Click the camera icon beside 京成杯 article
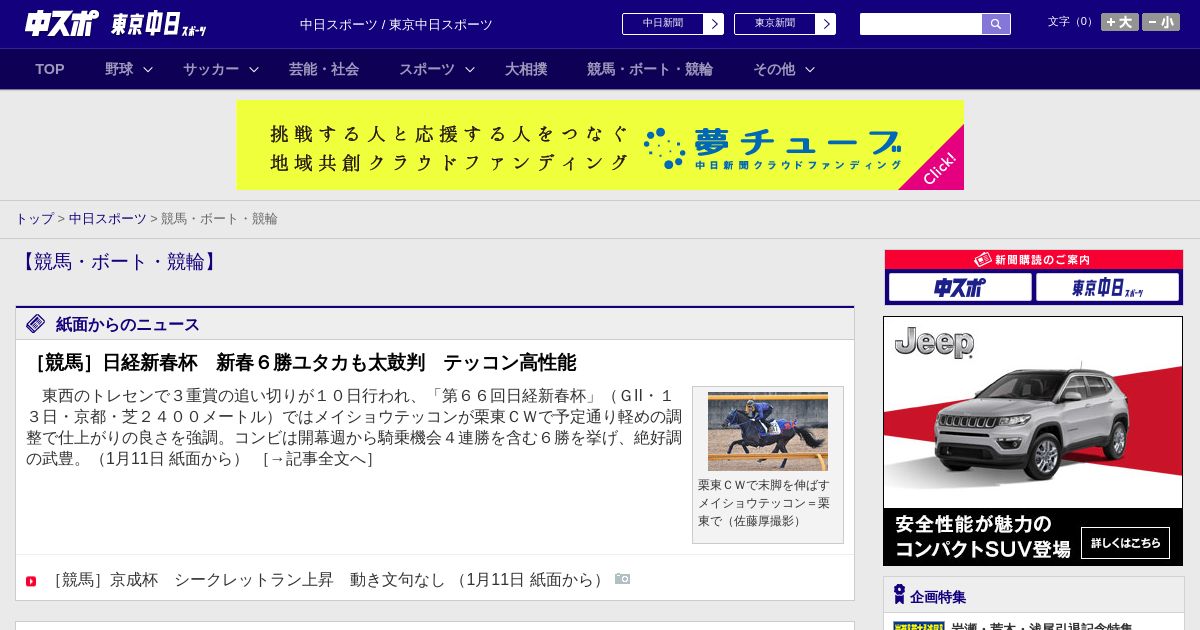The width and height of the screenshot is (1200, 630). pos(622,579)
